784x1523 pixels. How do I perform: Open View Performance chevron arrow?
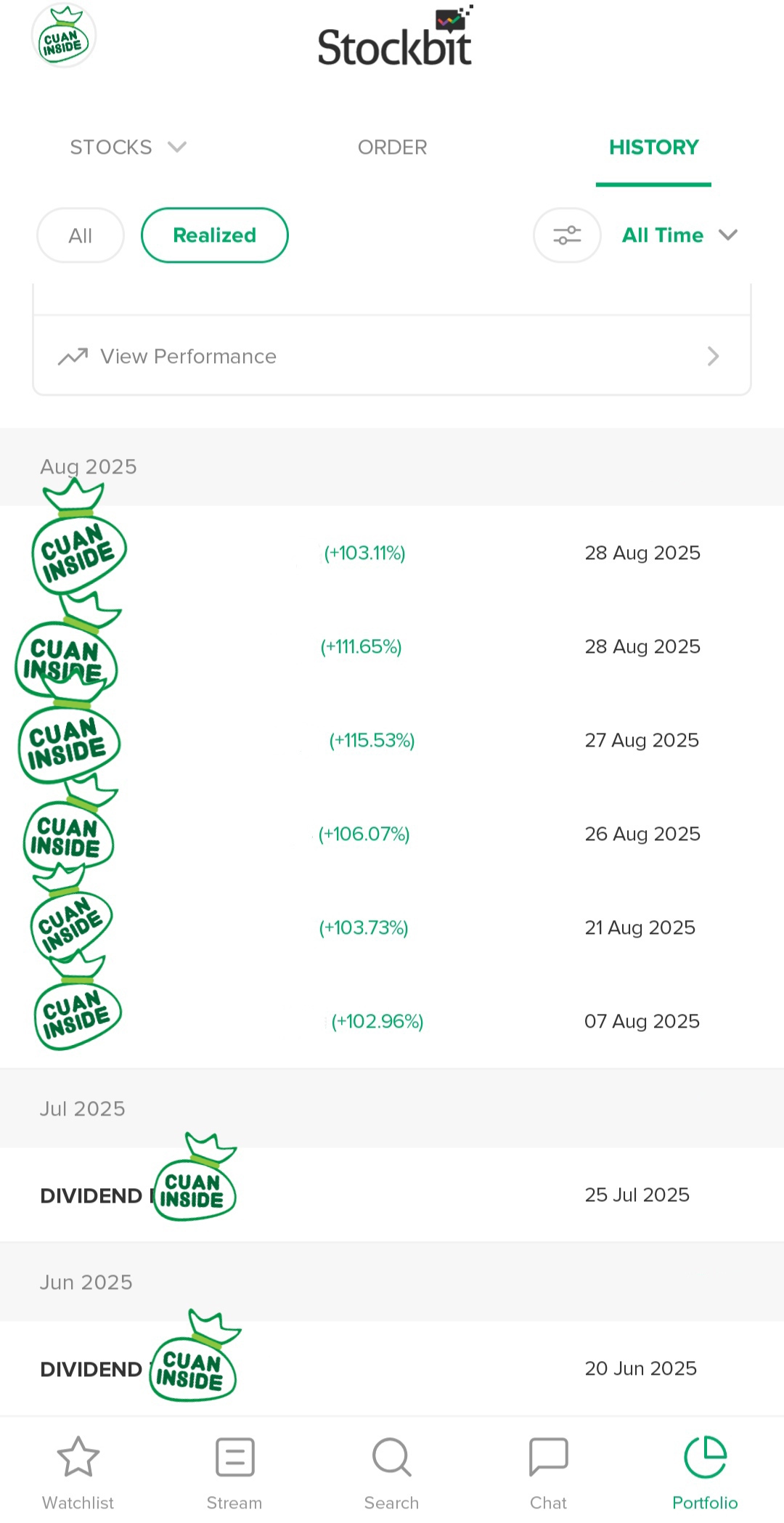pyautogui.click(x=713, y=356)
